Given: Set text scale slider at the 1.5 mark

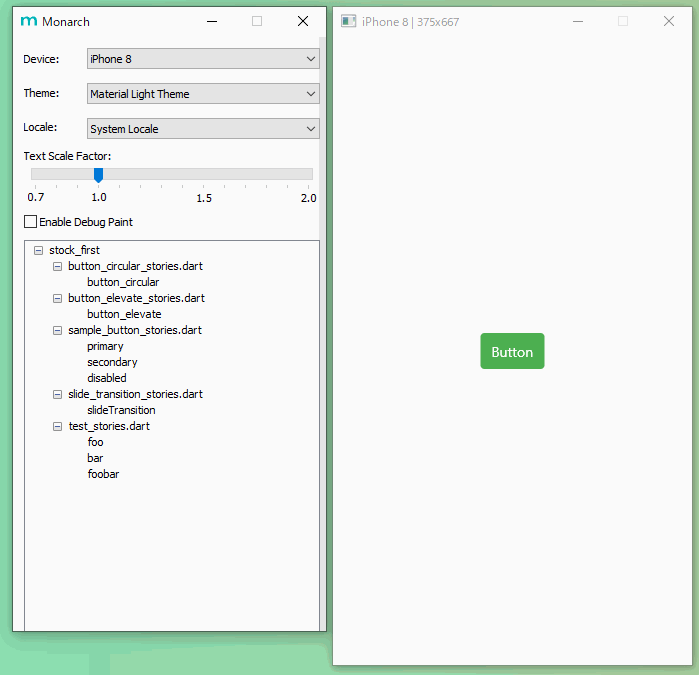Looking at the screenshot, I should pyautogui.click(x=203, y=174).
